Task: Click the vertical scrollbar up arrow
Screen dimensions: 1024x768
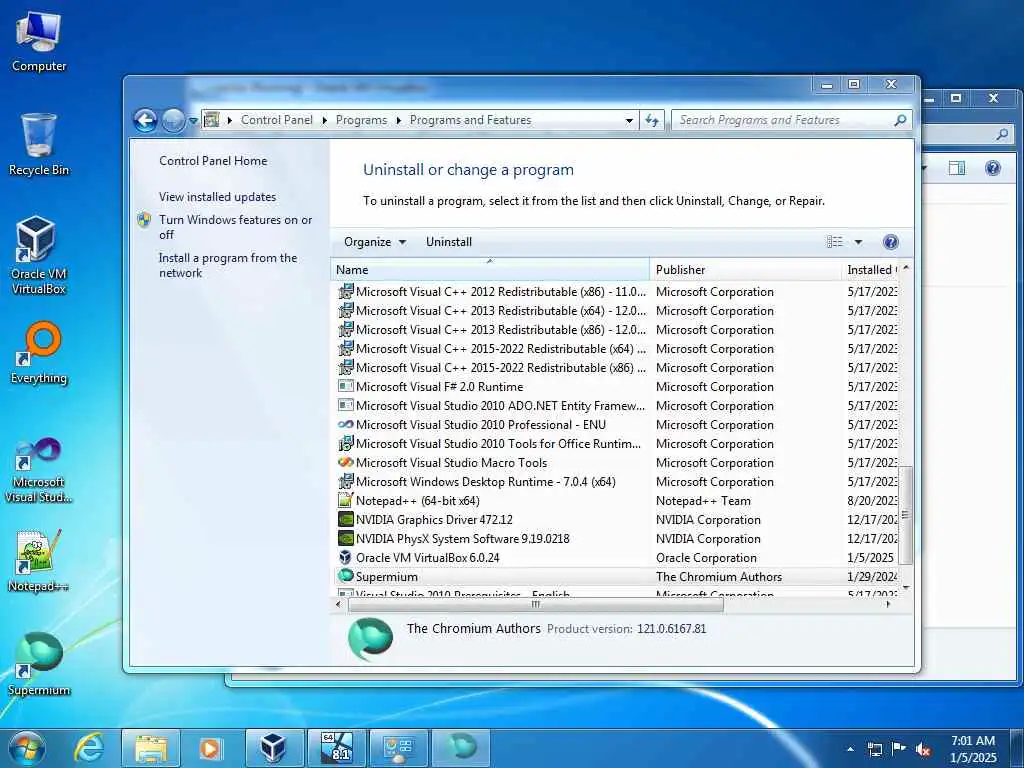Action: click(905, 268)
